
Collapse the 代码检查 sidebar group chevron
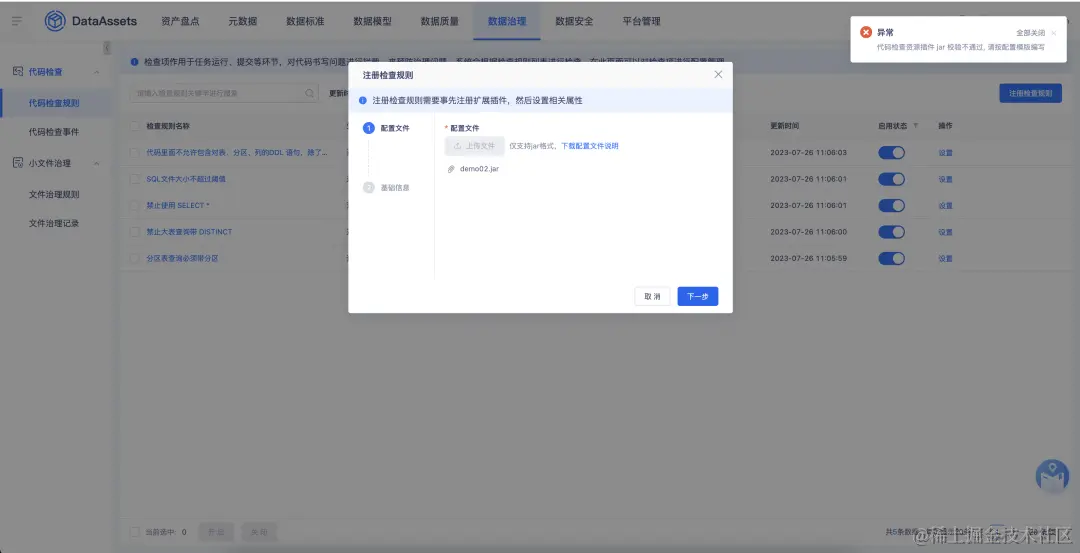[x=96, y=72]
